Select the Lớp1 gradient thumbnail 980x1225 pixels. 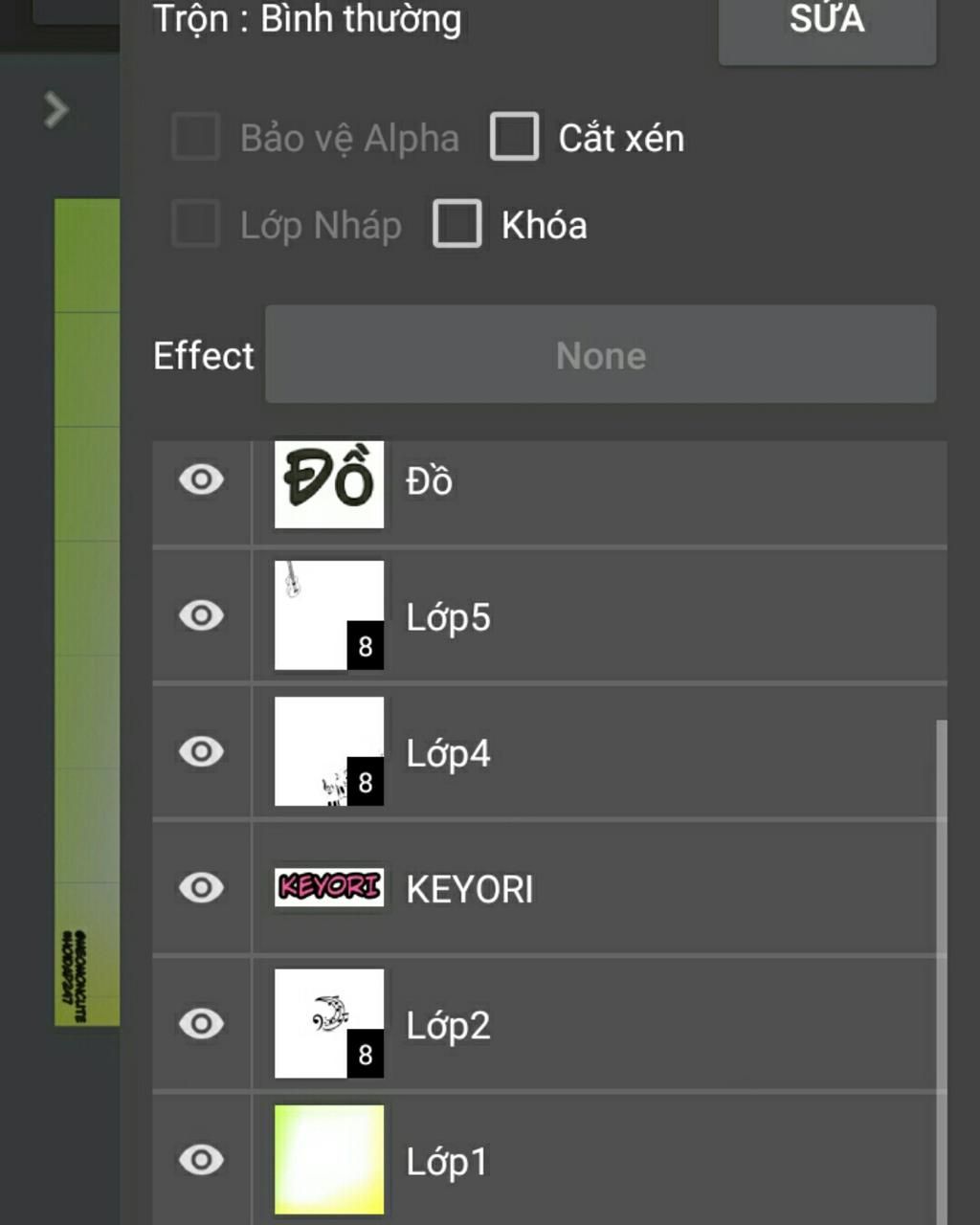(x=329, y=1160)
